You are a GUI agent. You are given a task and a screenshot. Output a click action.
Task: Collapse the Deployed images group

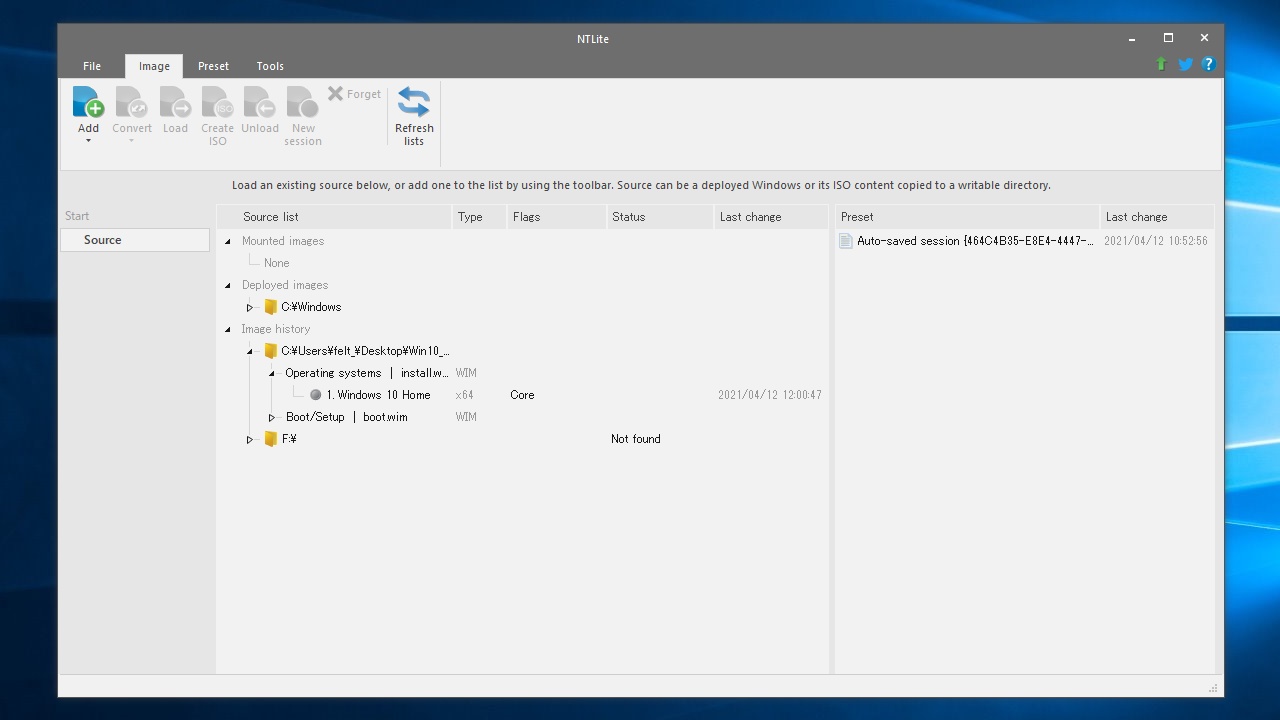(x=228, y=285)
